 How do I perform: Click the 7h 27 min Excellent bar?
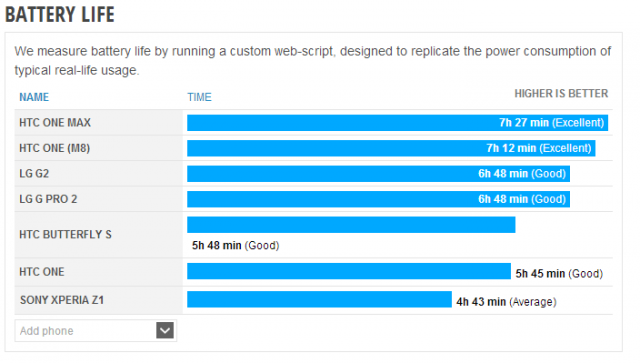click(398, 122)
